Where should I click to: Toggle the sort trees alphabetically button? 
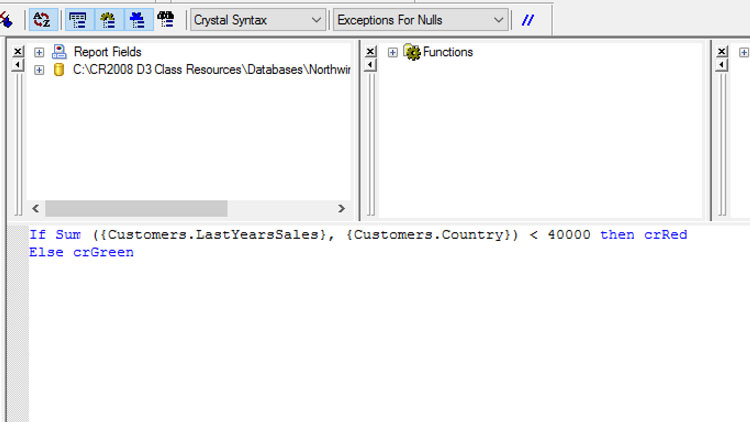tap(43, 20)
